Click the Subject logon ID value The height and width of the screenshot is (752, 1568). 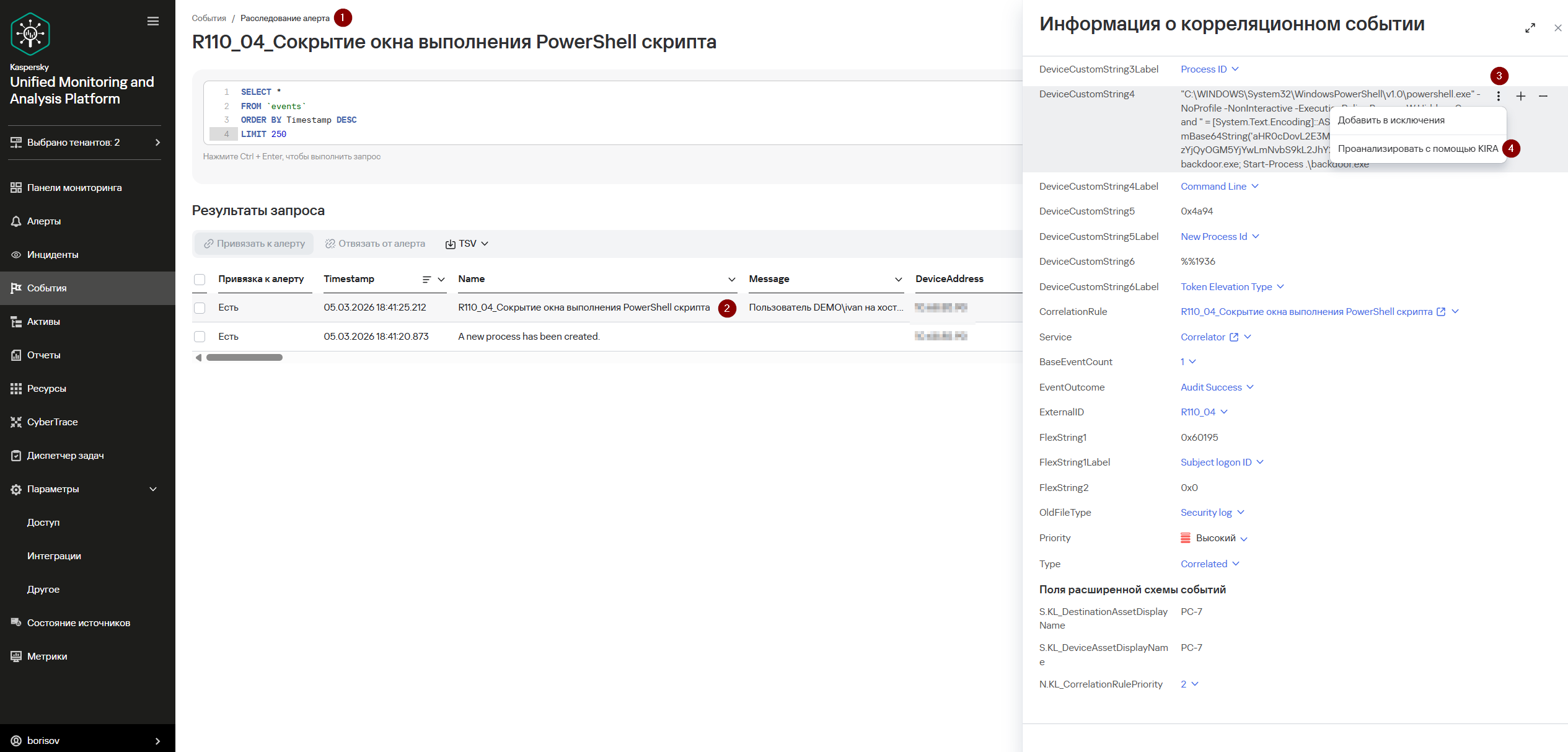click(1216, 462)
